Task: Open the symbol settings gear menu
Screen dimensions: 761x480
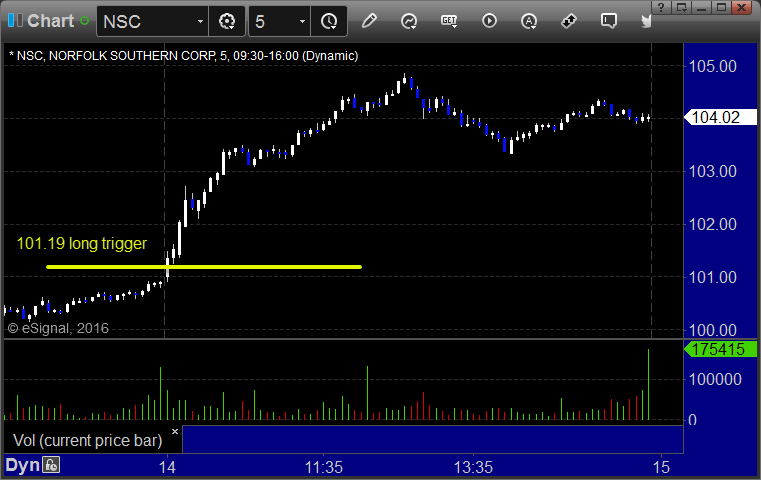Action: pyautogui.click(x=227, y=21)
